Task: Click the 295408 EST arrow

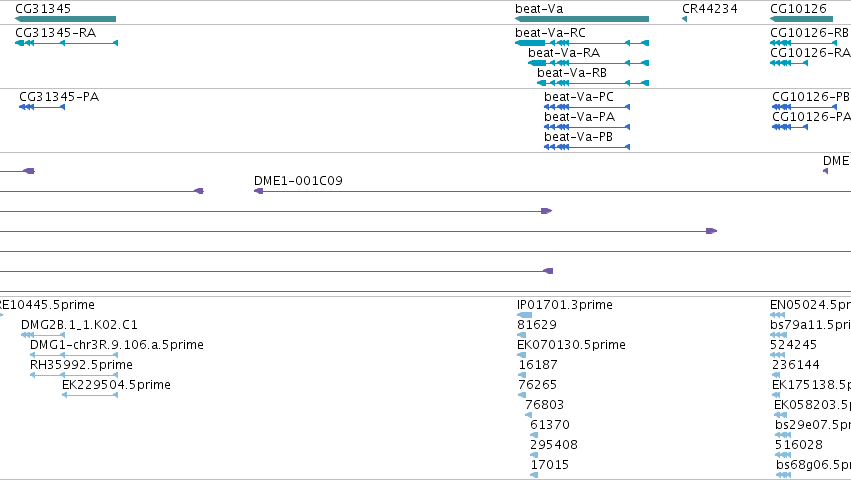Action: coord(534,456)
